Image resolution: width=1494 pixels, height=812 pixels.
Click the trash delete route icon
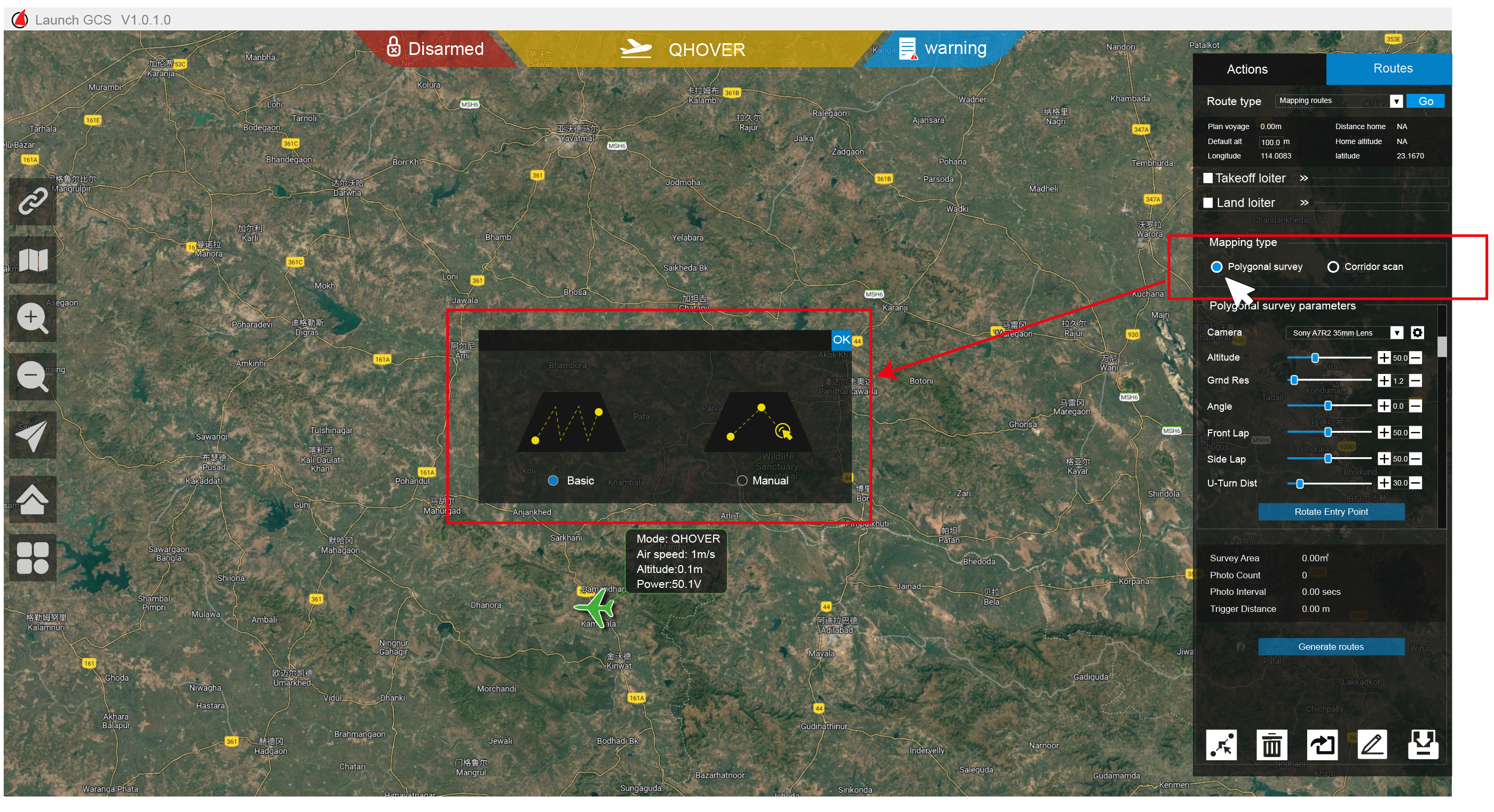click(1271, 745)
